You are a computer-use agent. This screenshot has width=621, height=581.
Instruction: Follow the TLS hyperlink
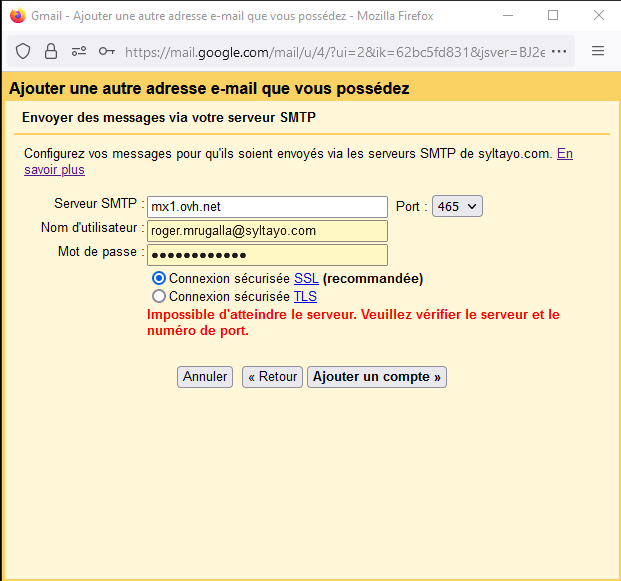(x=305, y=297)
